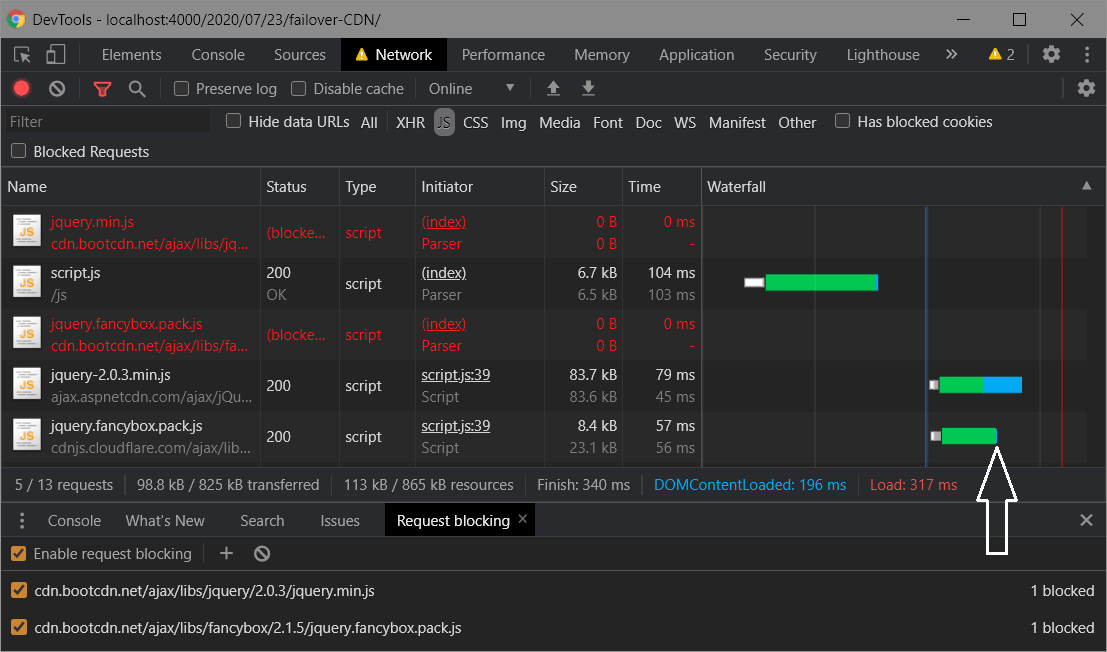The image size is (1107, 652).
Task: Open script.js:39 initiator link for jquery-2.0.3.min.js
Action: 455,375
